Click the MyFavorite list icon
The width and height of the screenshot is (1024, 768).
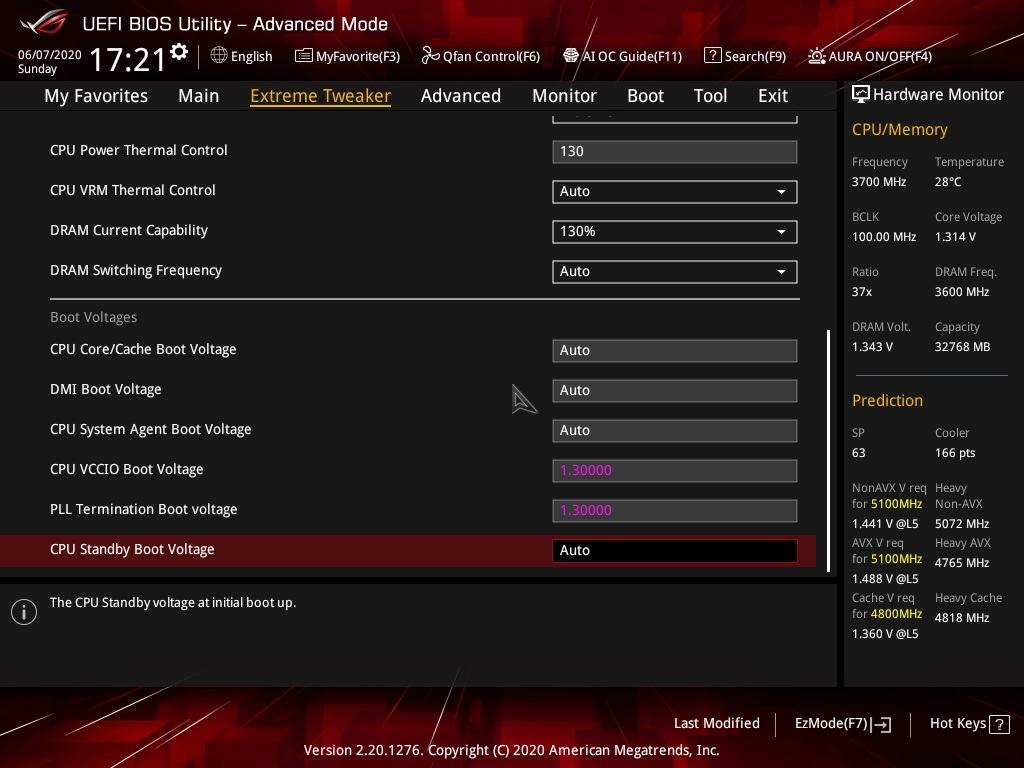(x=304, y=56)
